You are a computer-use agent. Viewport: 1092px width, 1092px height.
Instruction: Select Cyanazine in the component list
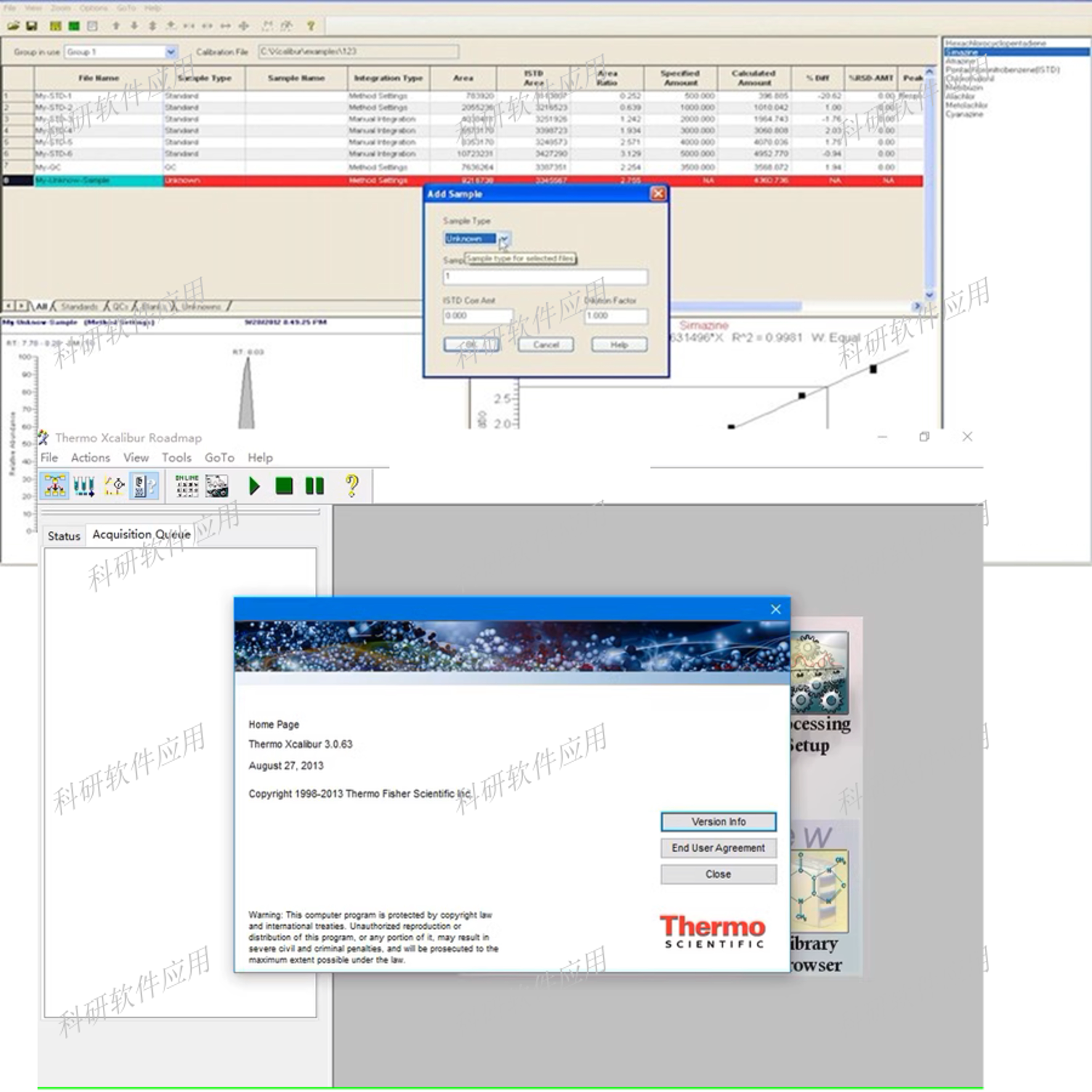(x=964, y=114)
